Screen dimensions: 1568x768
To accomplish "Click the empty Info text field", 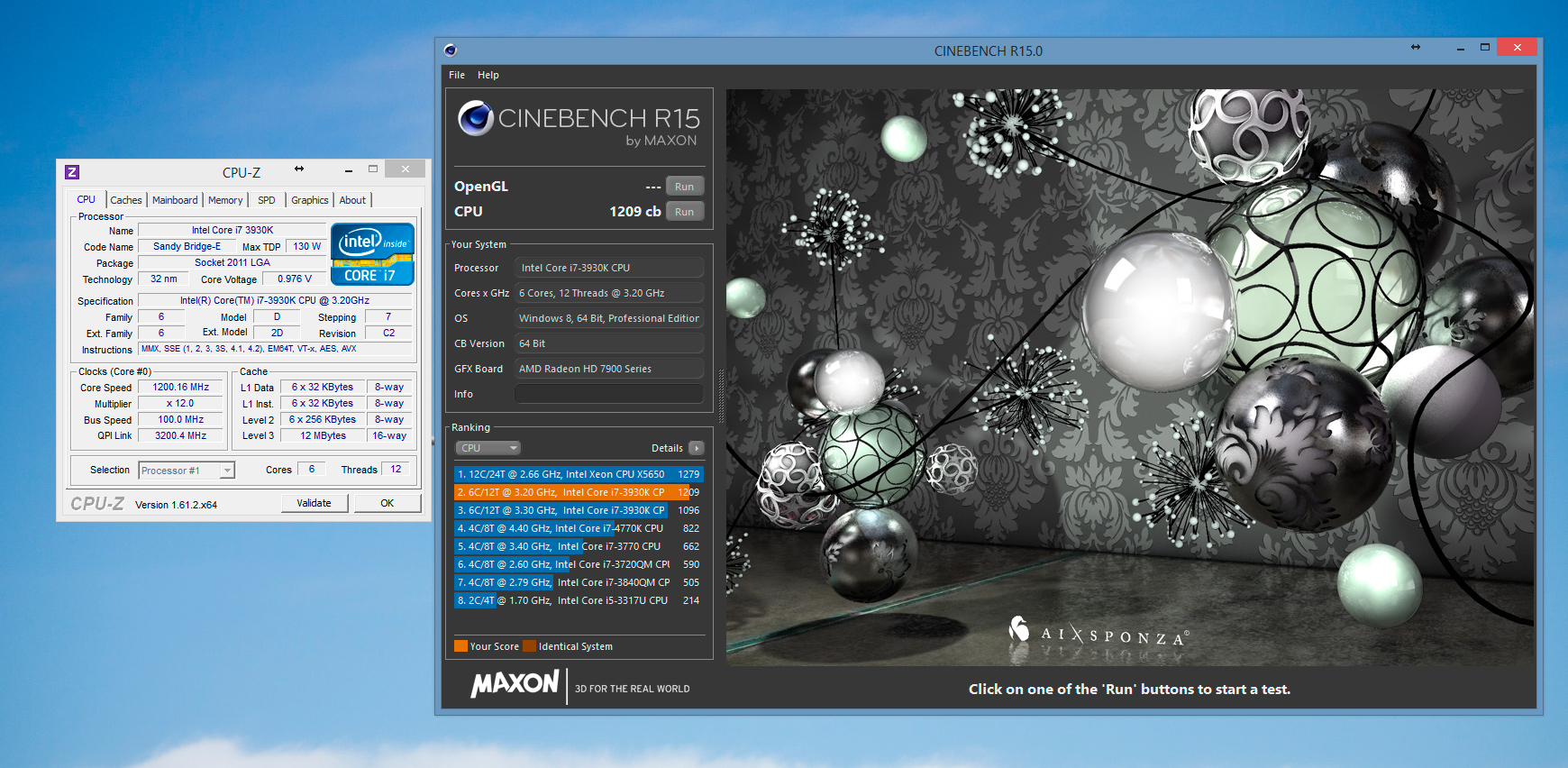I will click(608, 394).
